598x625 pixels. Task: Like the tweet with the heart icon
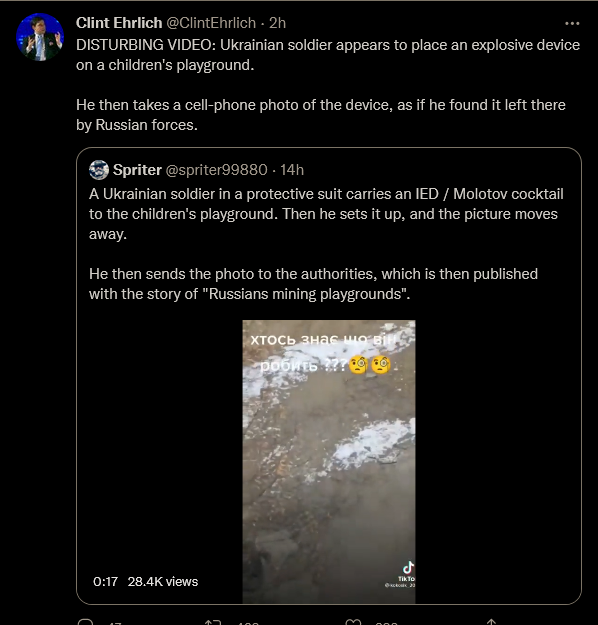click(353, 622)
